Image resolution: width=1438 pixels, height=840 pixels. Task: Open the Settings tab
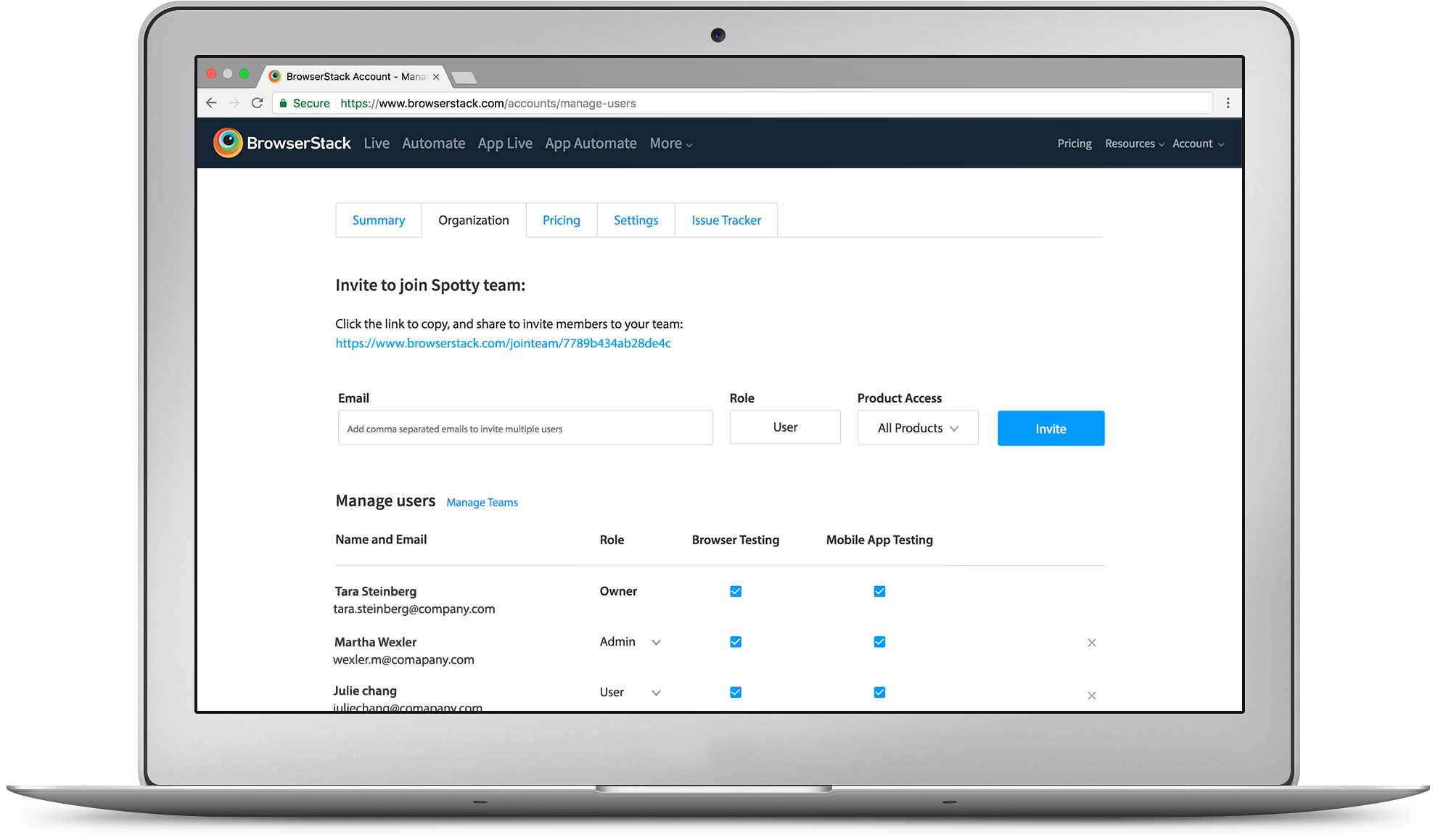(x=636, y=220)
